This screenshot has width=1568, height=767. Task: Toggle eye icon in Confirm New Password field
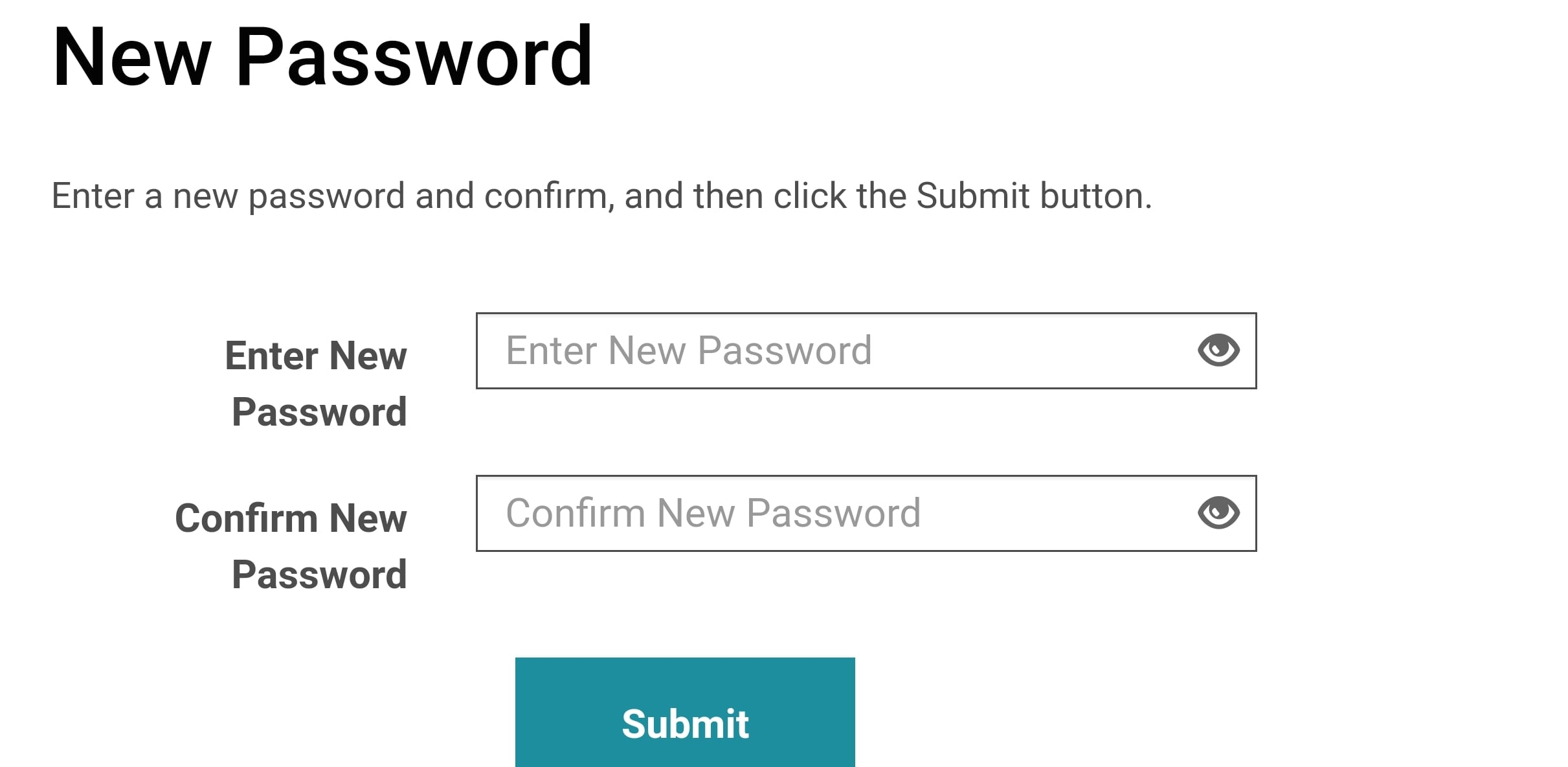point(1218,513)
